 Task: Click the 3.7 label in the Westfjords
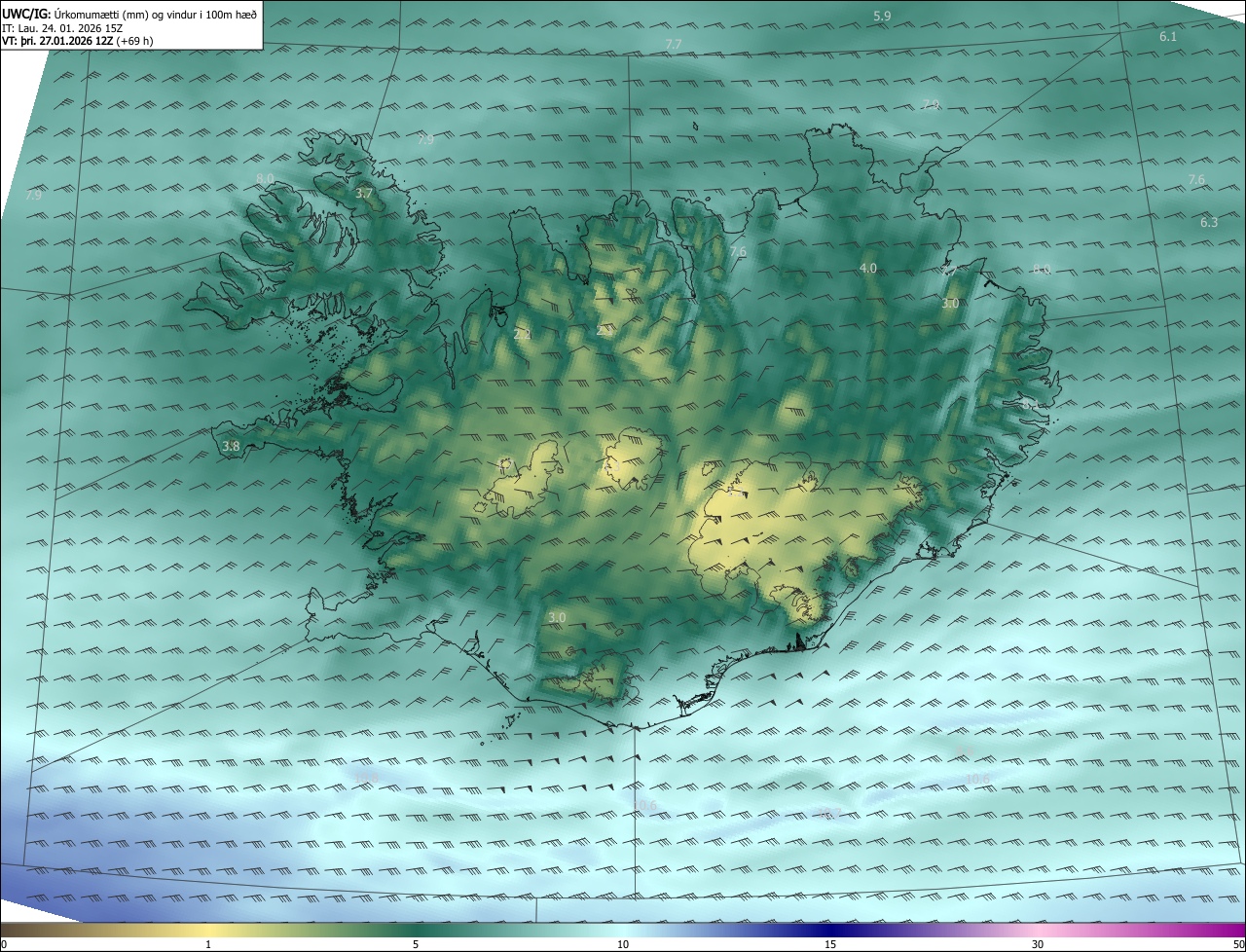[364, 194]
